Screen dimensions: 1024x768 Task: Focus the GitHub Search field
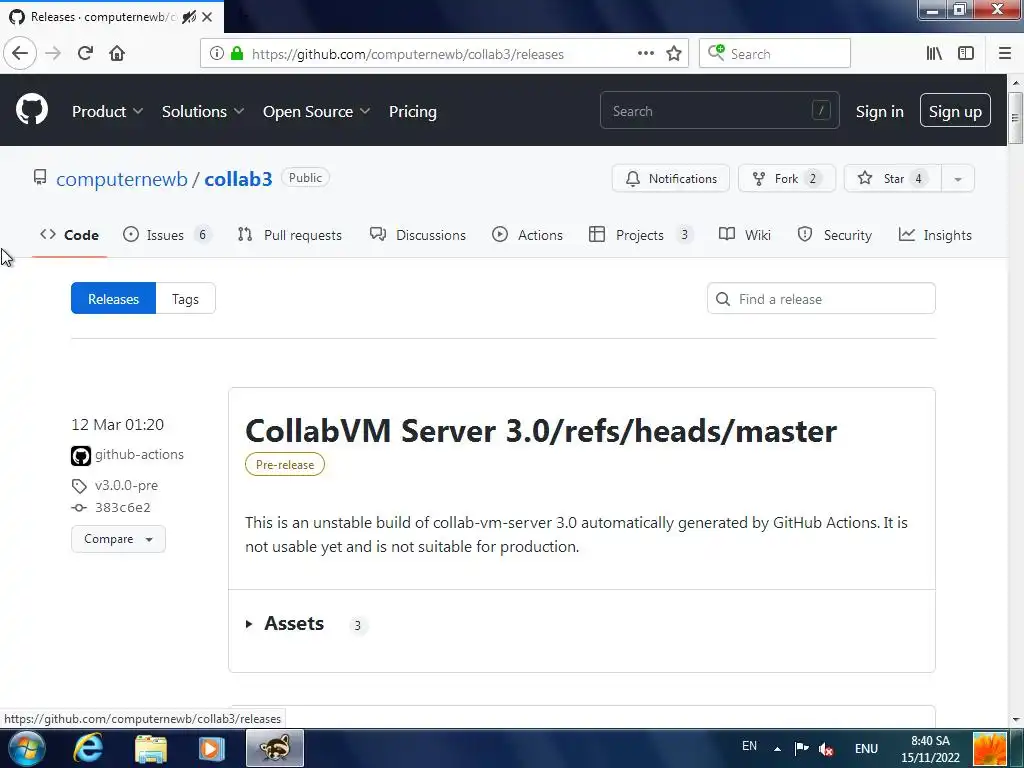720,111
